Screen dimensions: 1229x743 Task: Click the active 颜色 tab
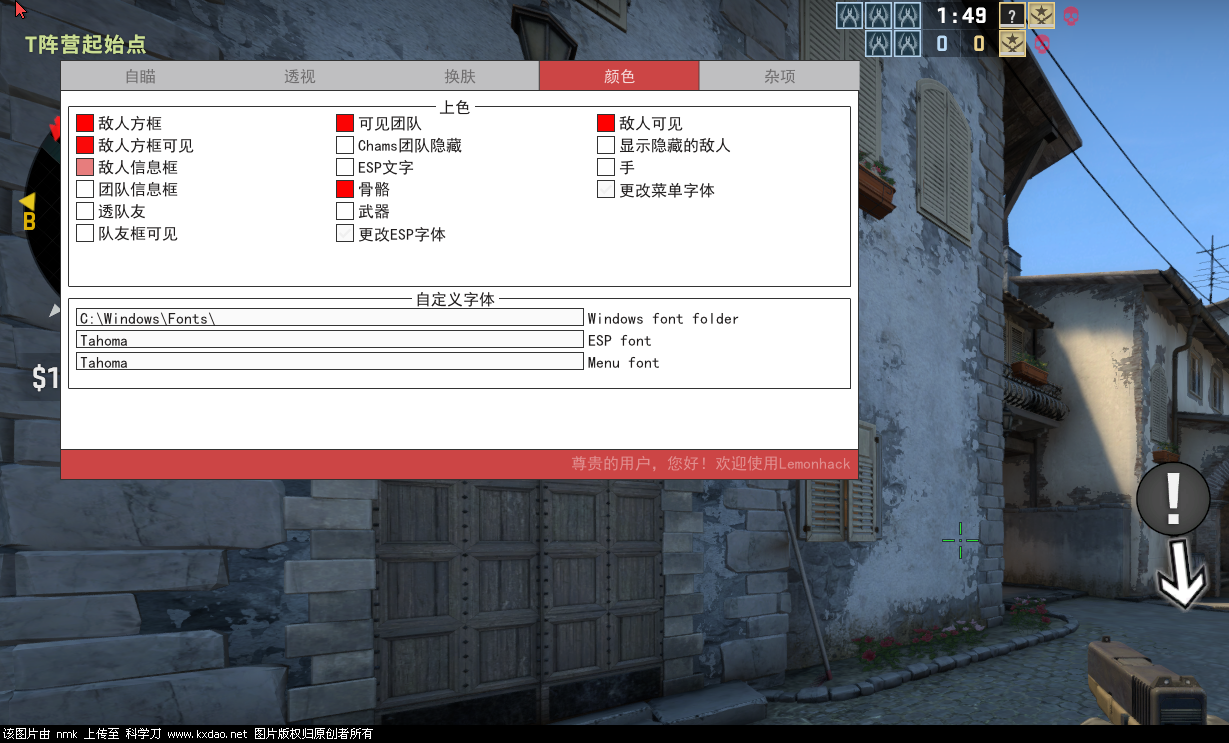coord(619,76)
